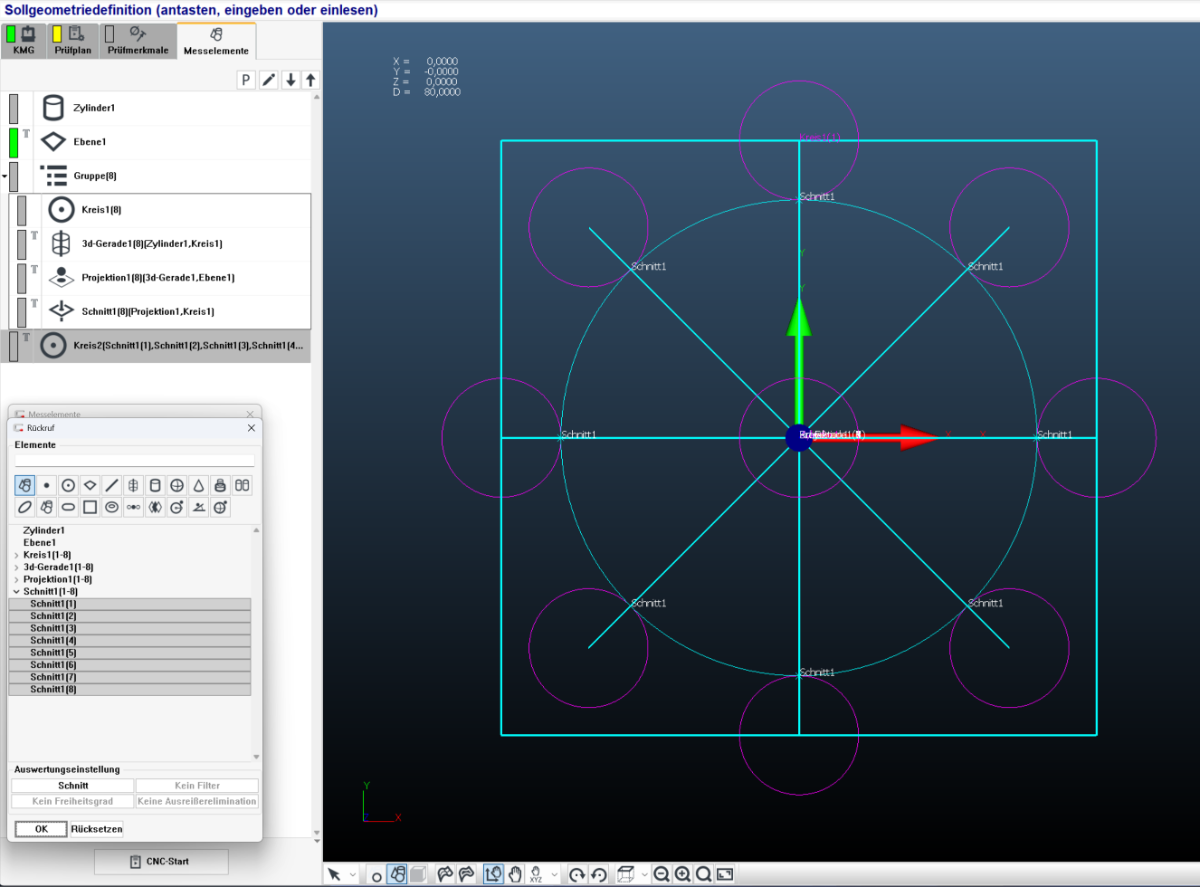Toggle the green status box beside Ebene1
The height and width of the screenshot is (887, 1200).
[x=14, y=142]
